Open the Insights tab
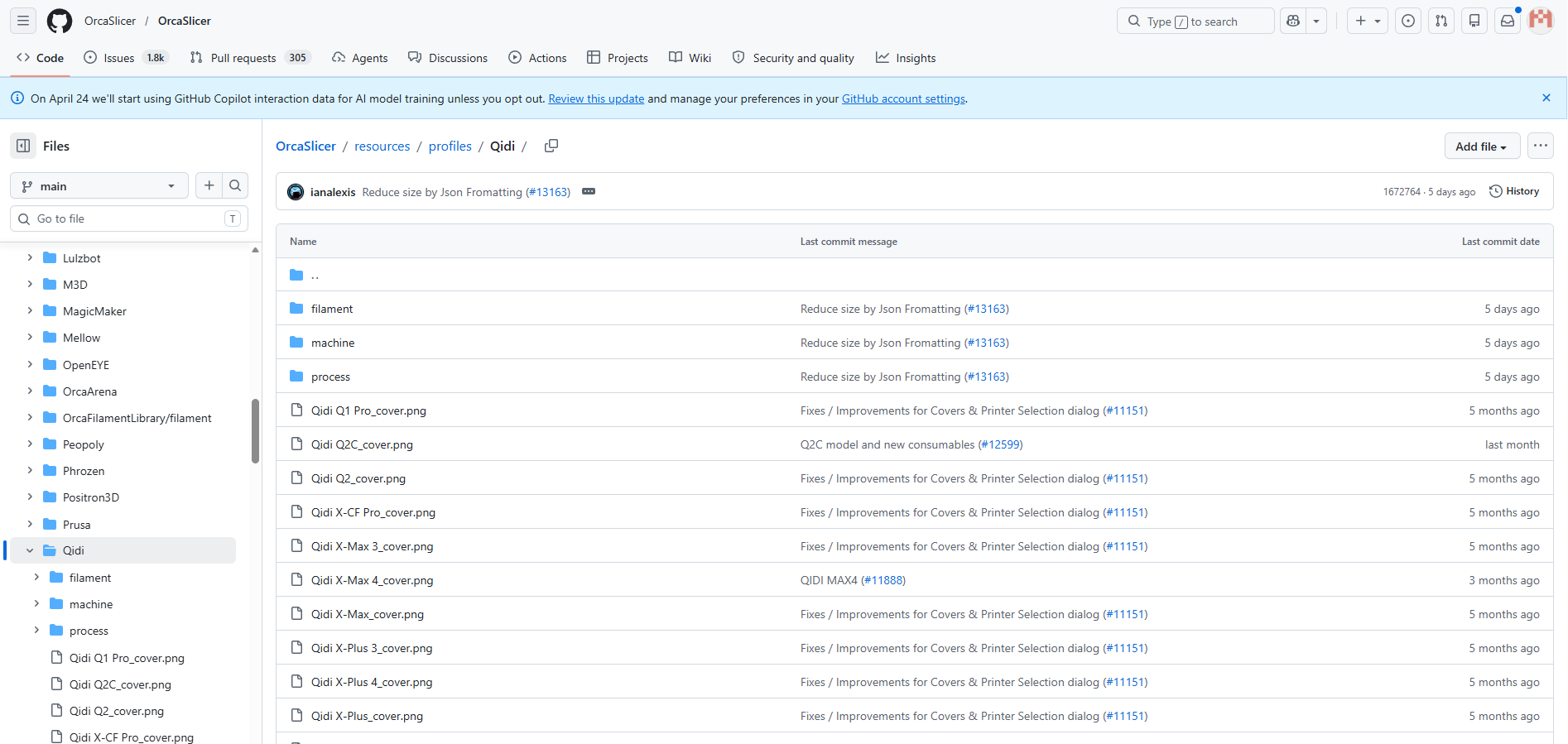 [x=906, y=58]
